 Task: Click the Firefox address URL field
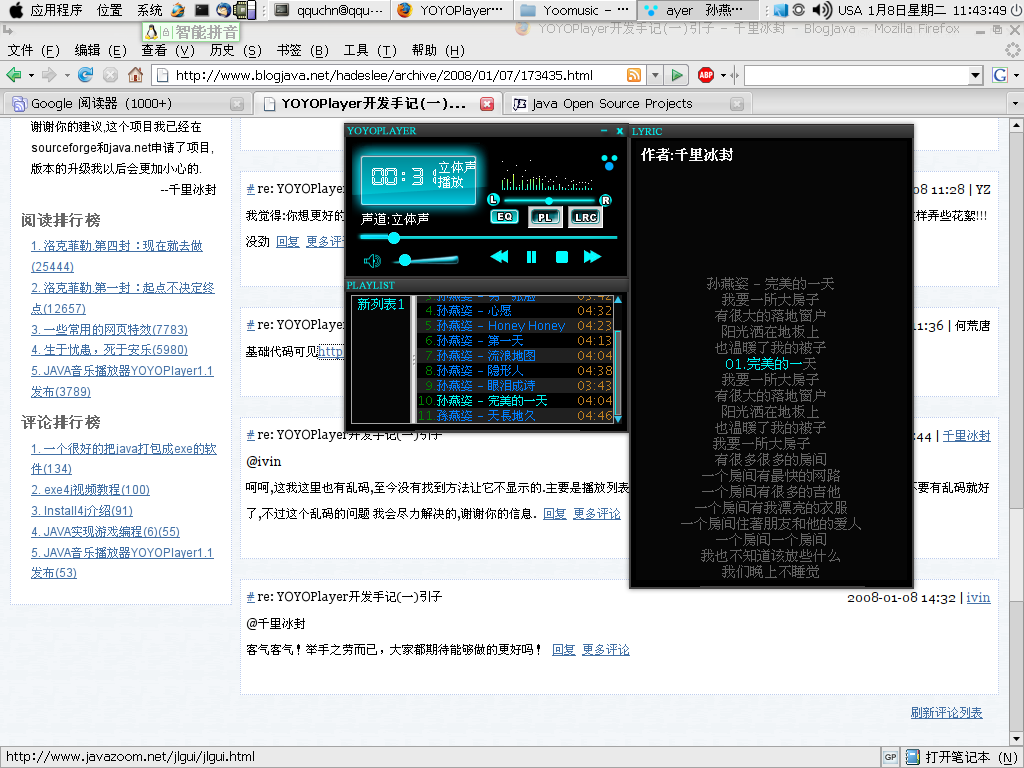pyautogui.click(x=398, y=75)
